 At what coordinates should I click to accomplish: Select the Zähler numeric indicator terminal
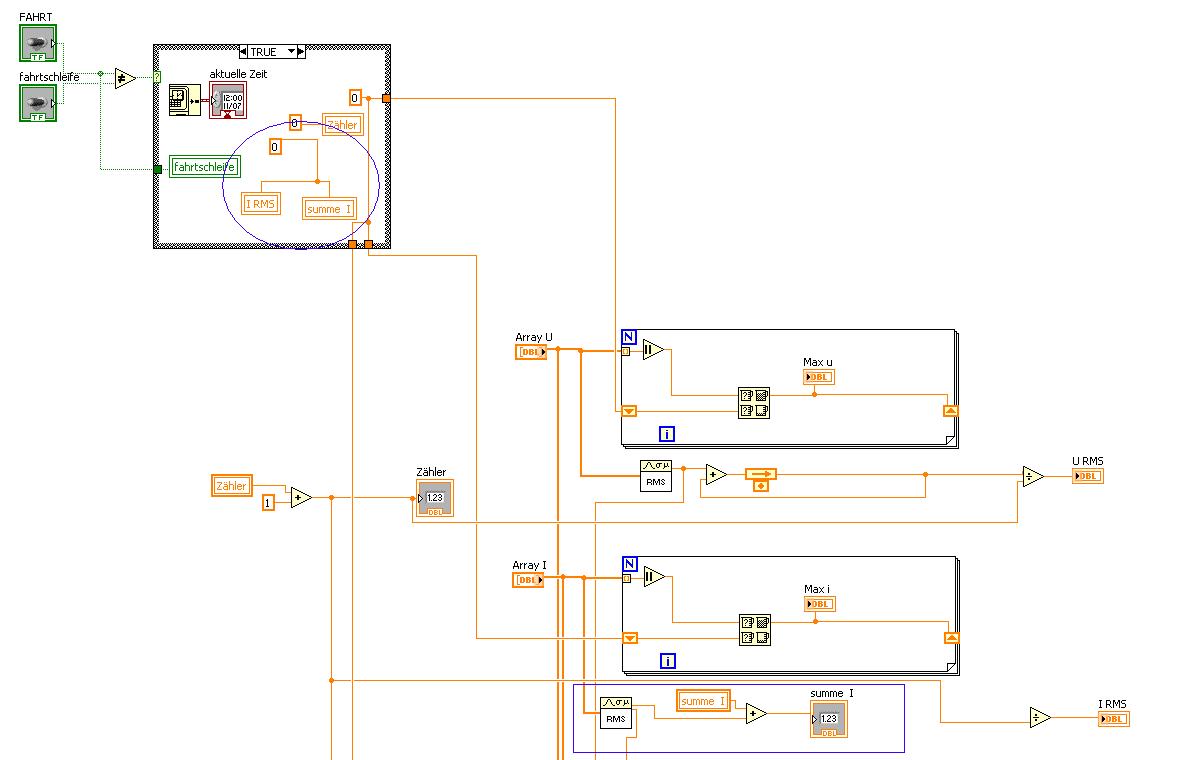(x=435, y=498)
